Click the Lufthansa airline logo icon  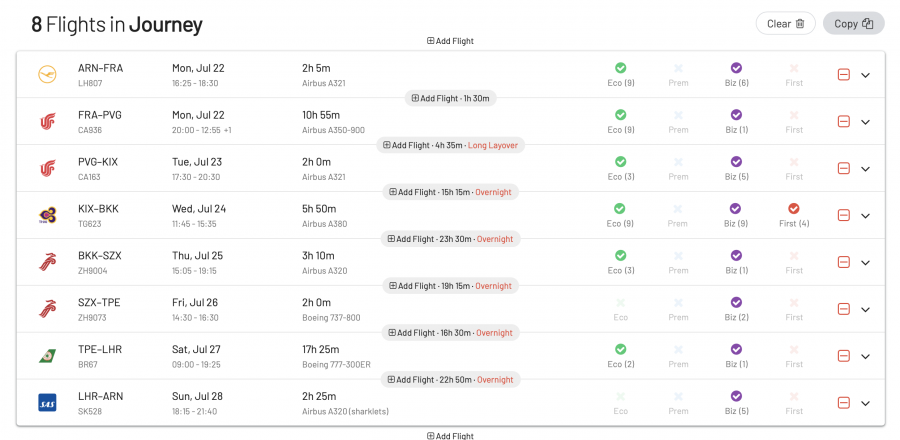46,74
